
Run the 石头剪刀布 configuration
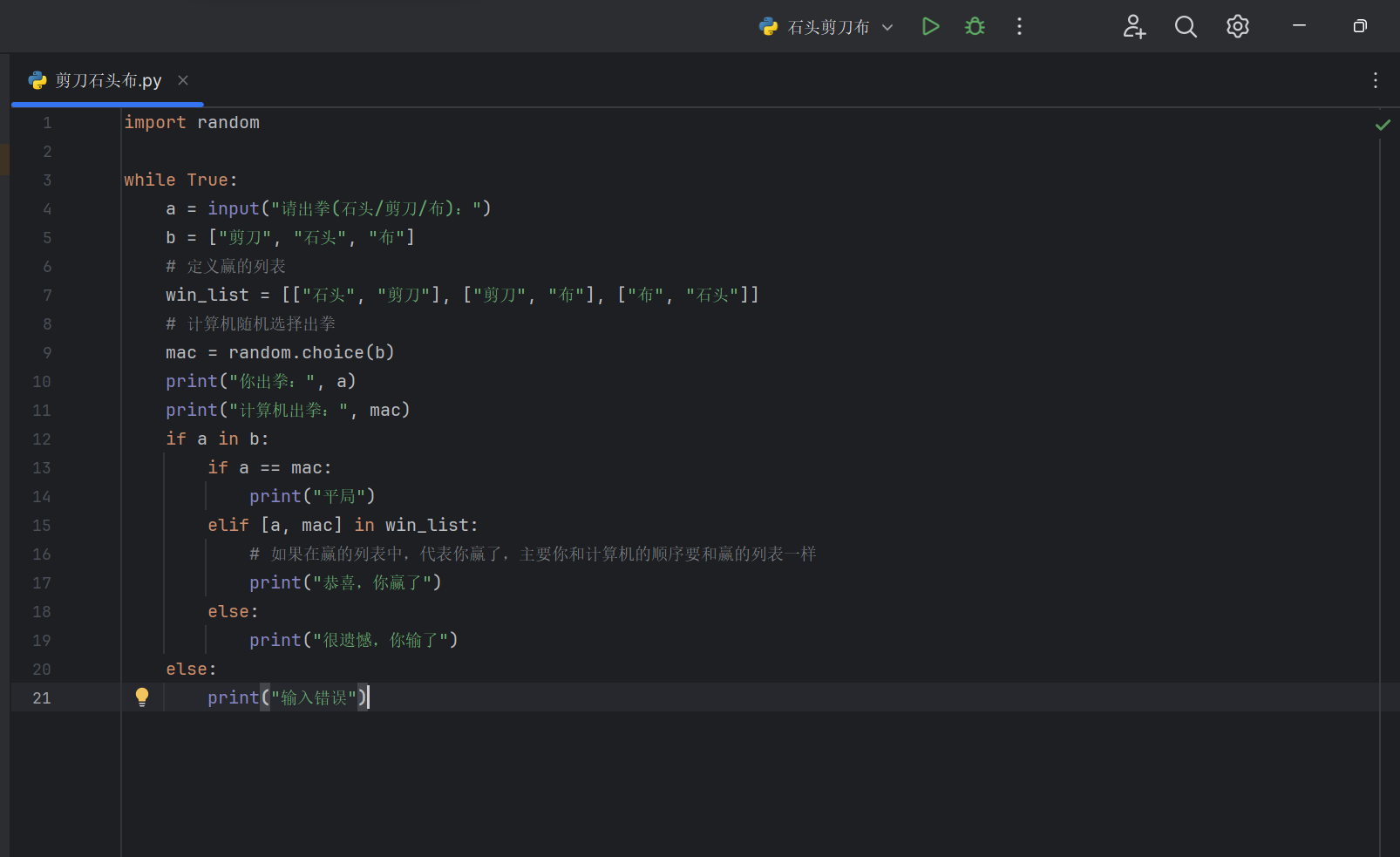pos(930,26)
